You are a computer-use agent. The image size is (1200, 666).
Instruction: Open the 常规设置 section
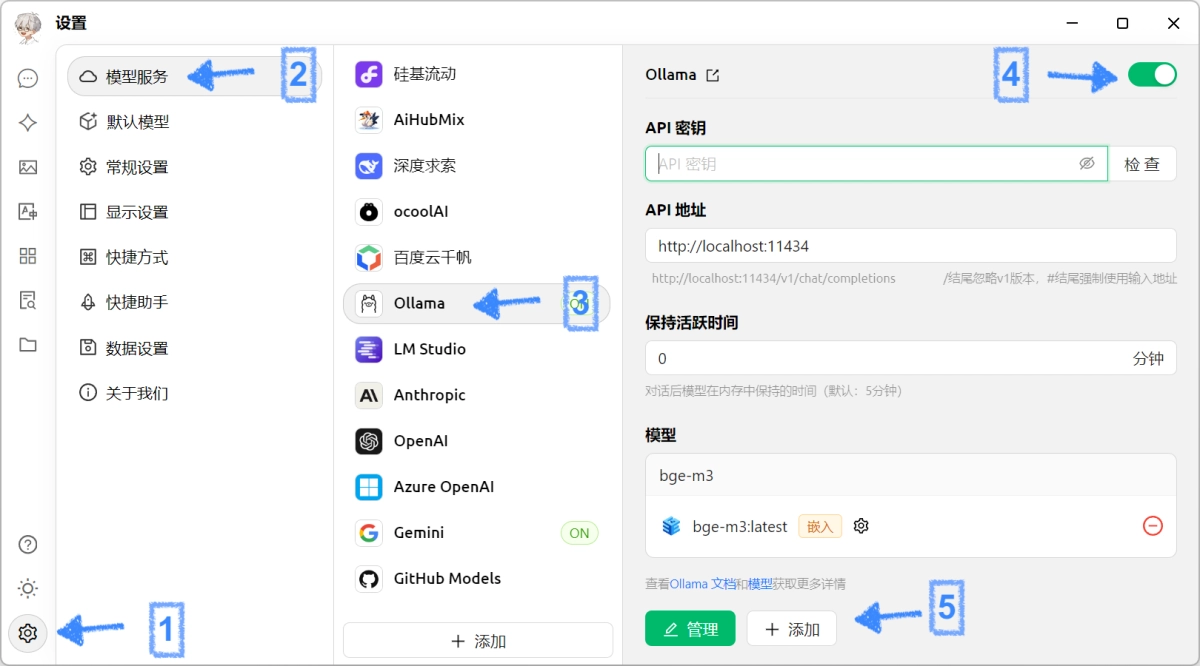(194, 167)
